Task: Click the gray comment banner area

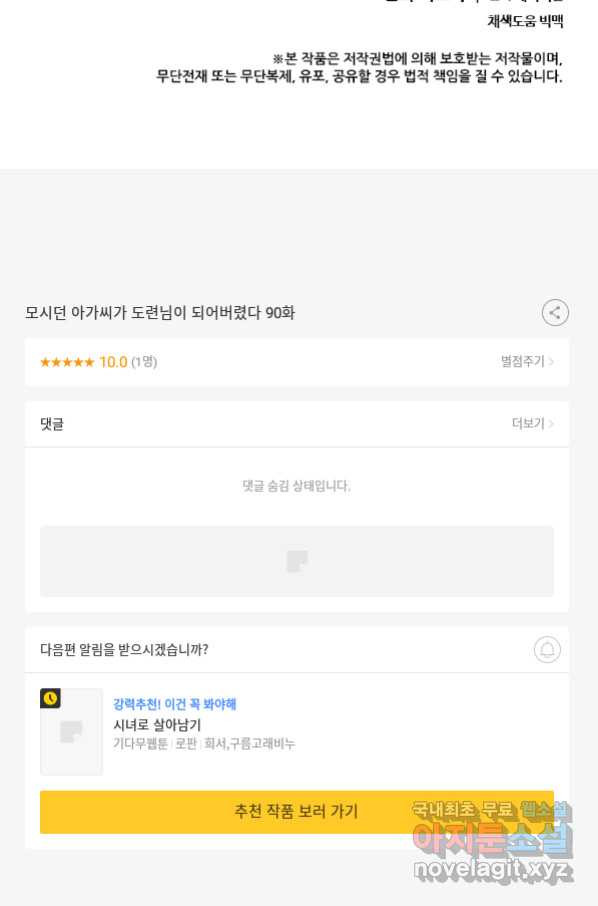Action: point(297,561)
